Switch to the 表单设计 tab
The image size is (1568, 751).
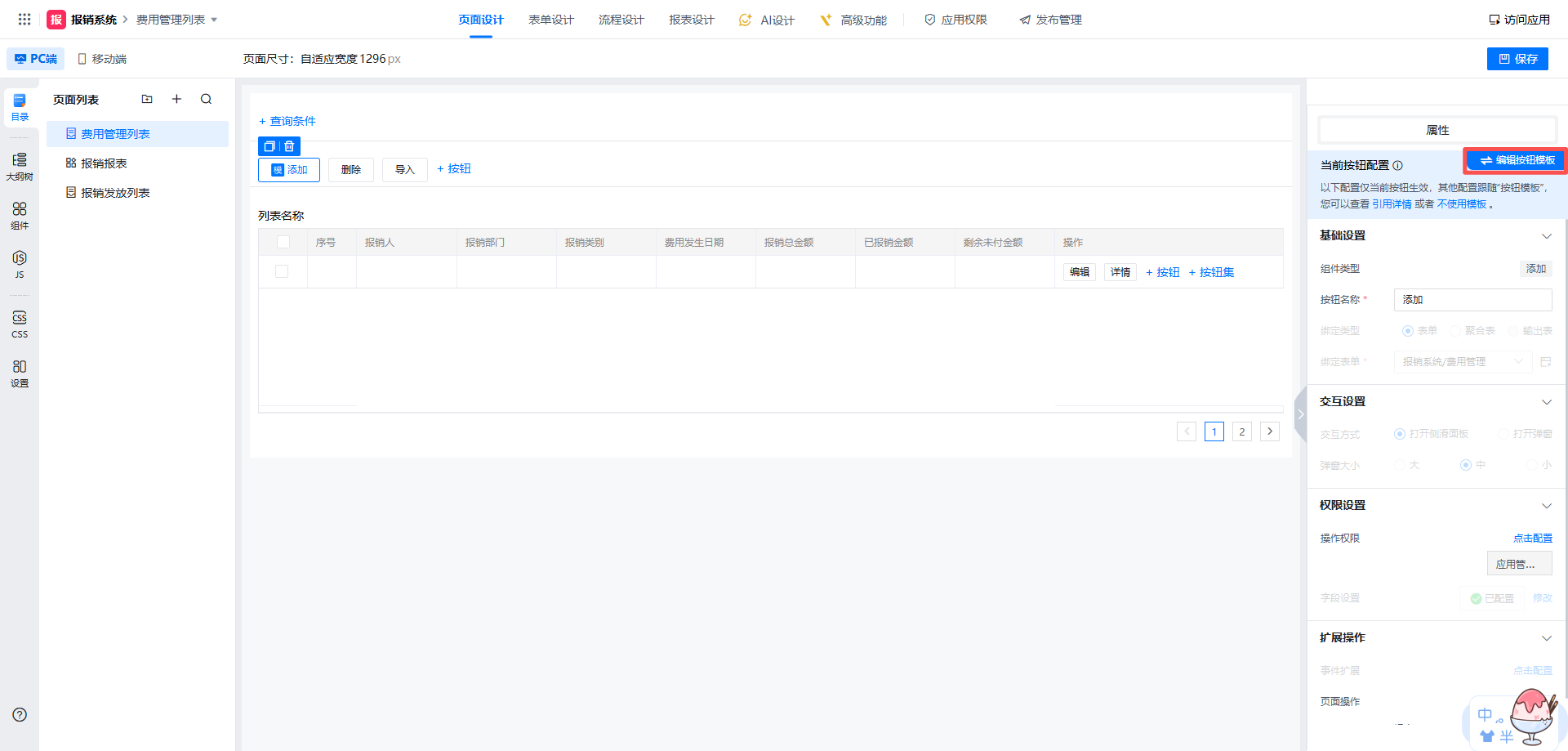[x=550, y=20]
